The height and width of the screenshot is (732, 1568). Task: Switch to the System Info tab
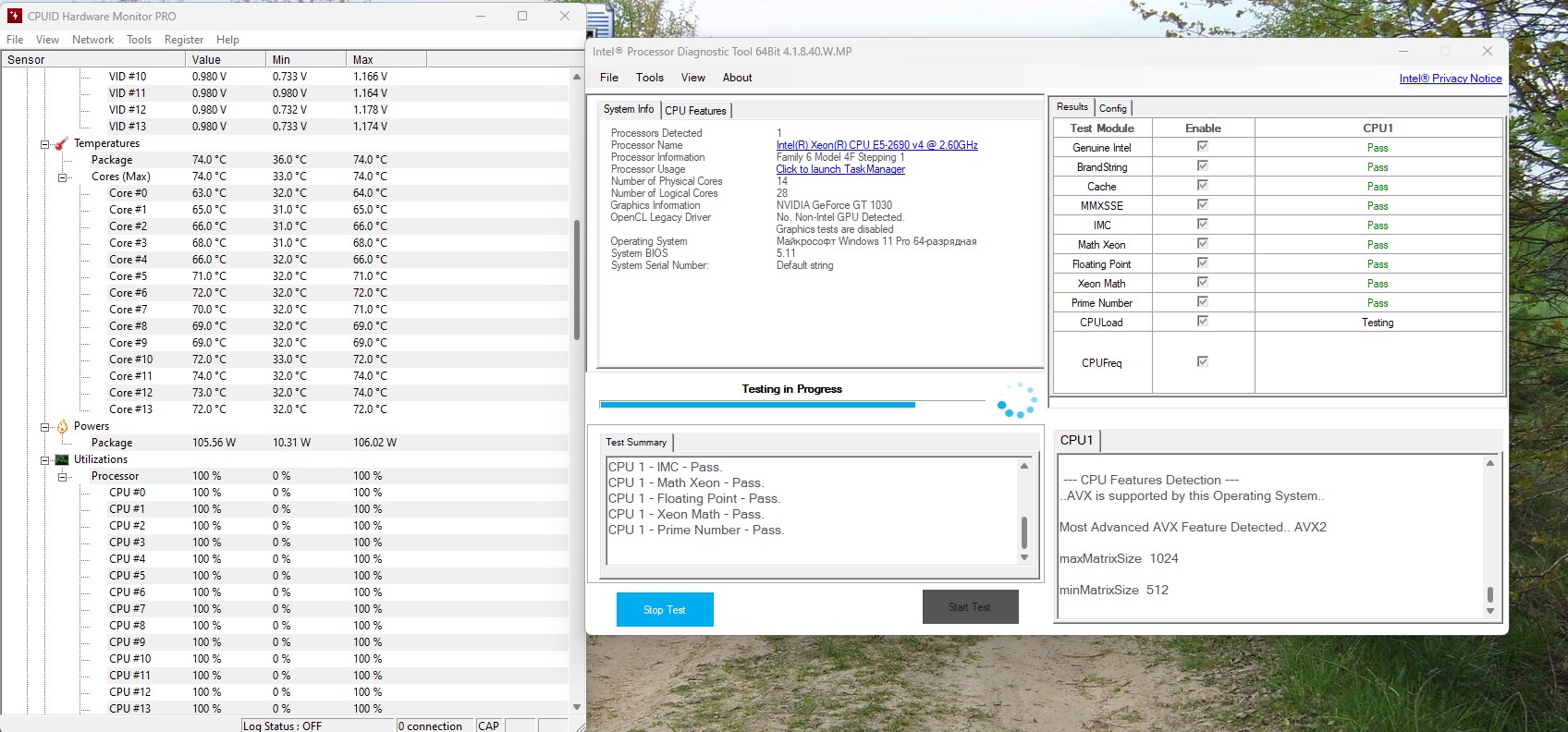(629, 109)
